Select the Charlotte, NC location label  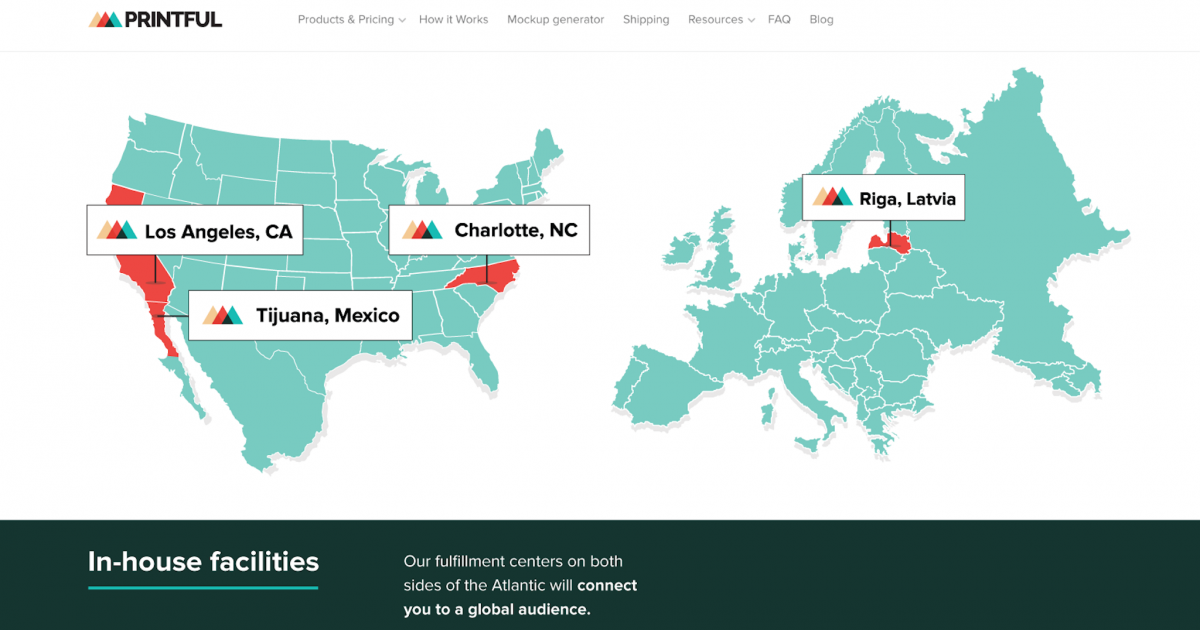(x=515, y=230)
